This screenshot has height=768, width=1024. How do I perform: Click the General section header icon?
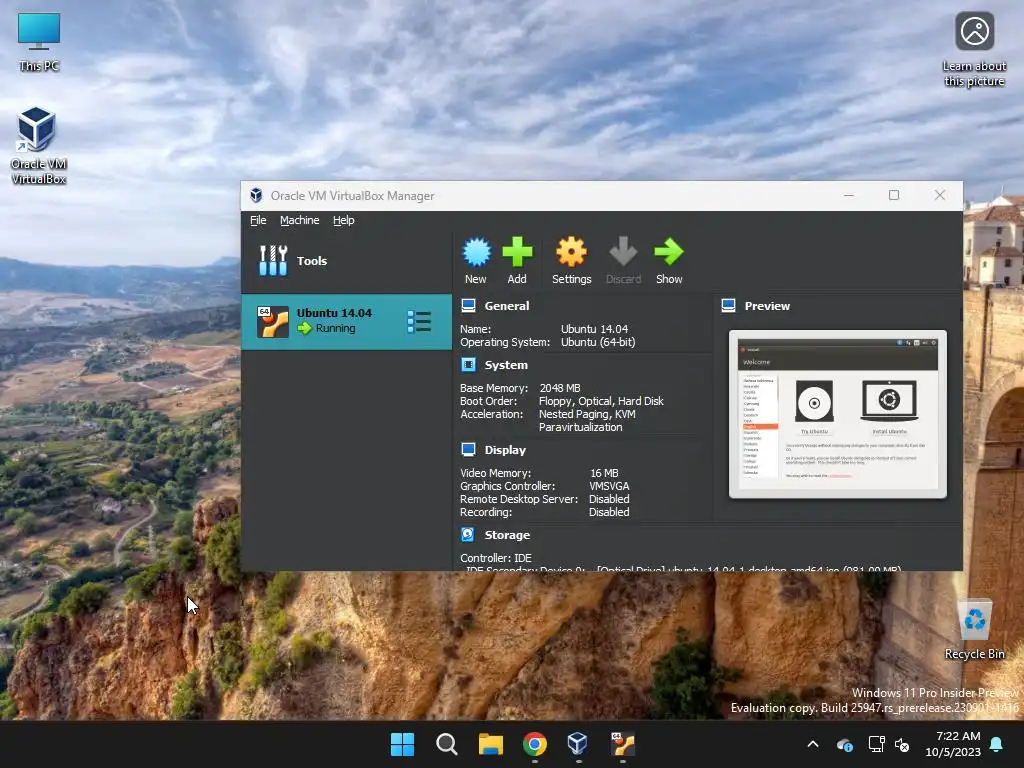pyautogui.click(x=468, y=306)
